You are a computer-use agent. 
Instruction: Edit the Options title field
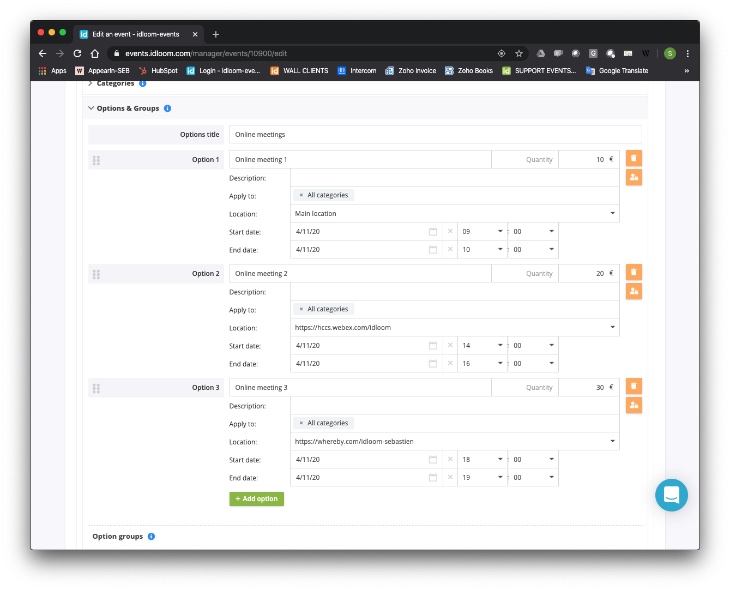[x=435, y=135]
